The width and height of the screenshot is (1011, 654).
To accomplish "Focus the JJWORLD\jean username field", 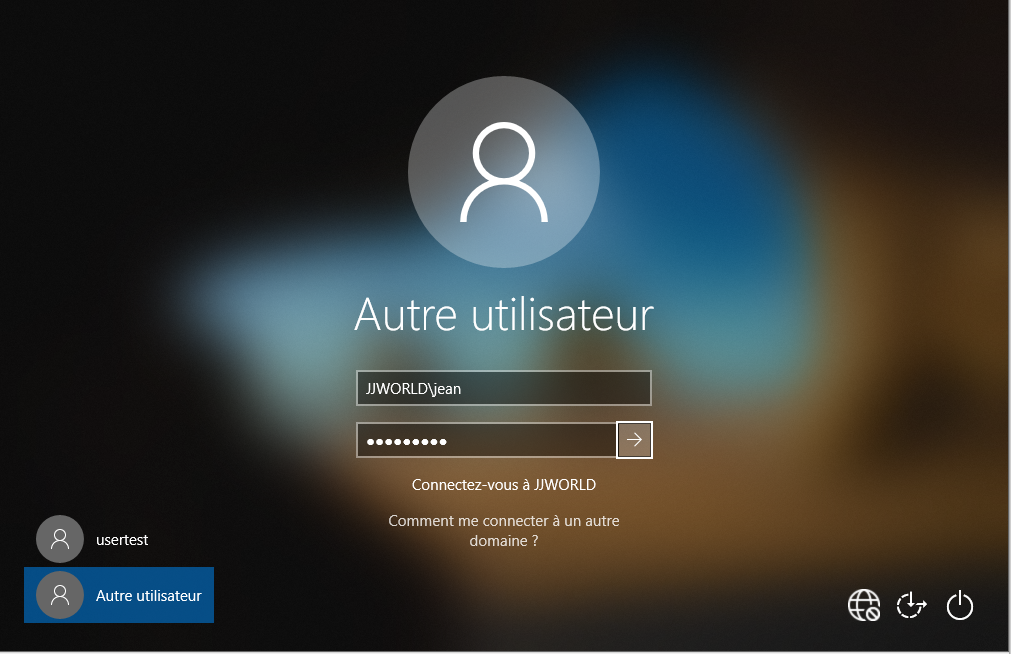I will [x=504, y=388].
